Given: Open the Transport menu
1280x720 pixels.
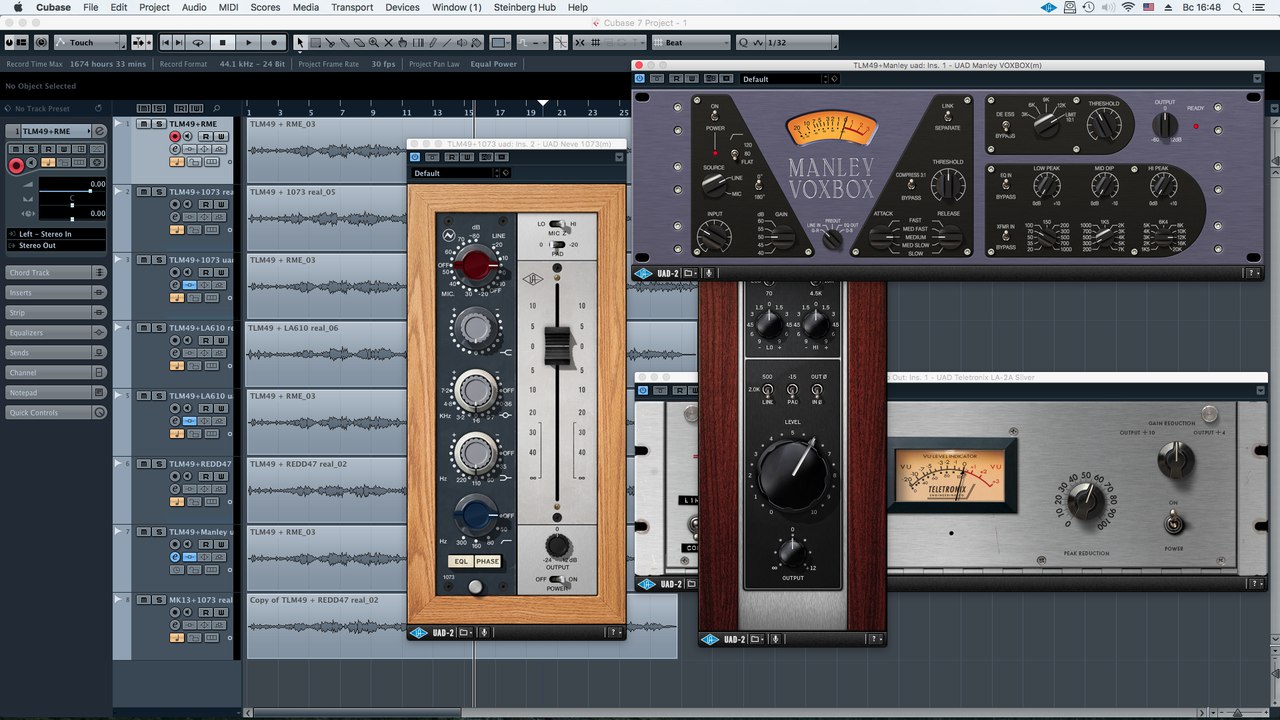Looking at the screenshot, I should coord(352,7).
